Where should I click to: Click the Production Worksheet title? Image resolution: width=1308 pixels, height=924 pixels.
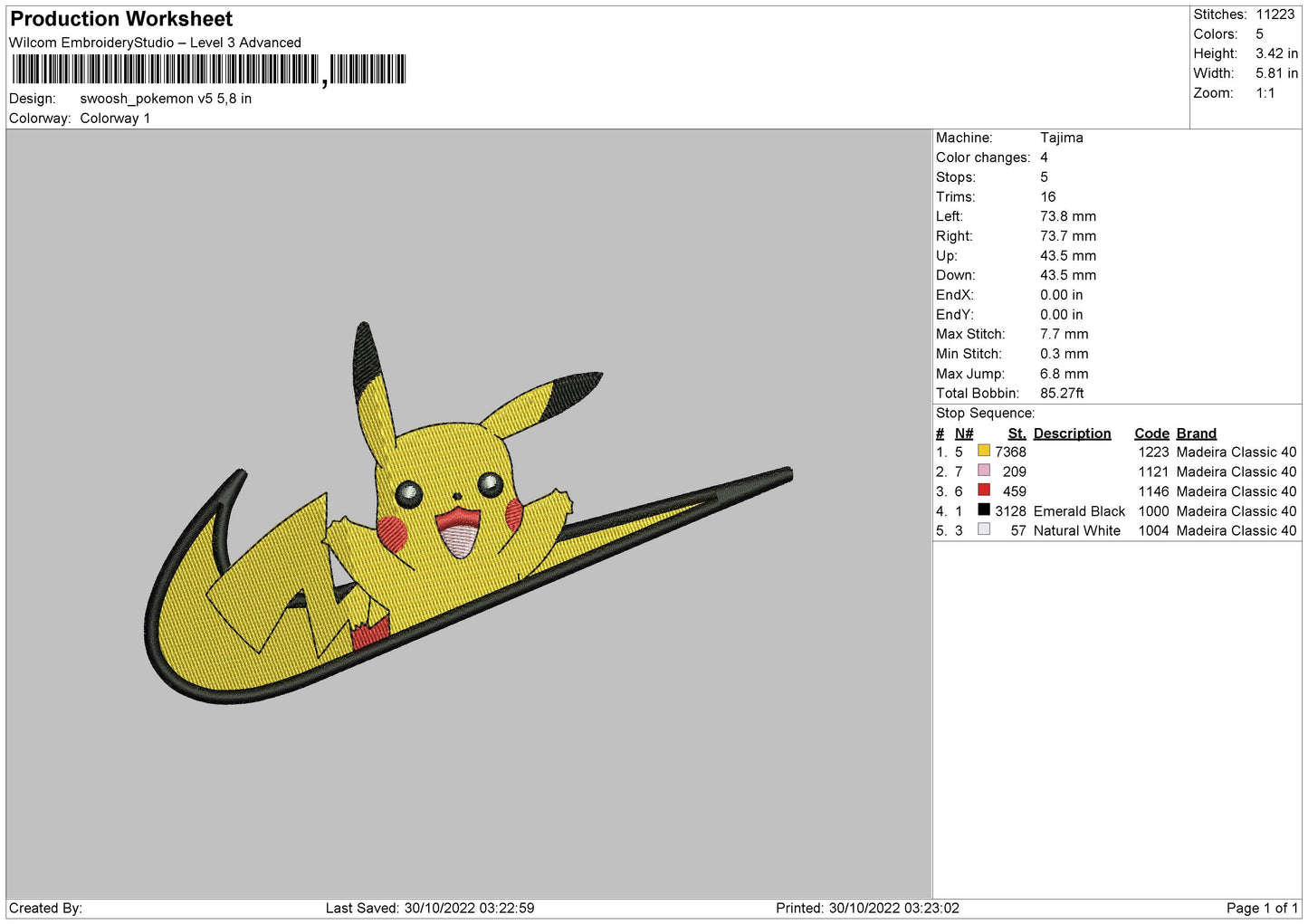point(121,19)
